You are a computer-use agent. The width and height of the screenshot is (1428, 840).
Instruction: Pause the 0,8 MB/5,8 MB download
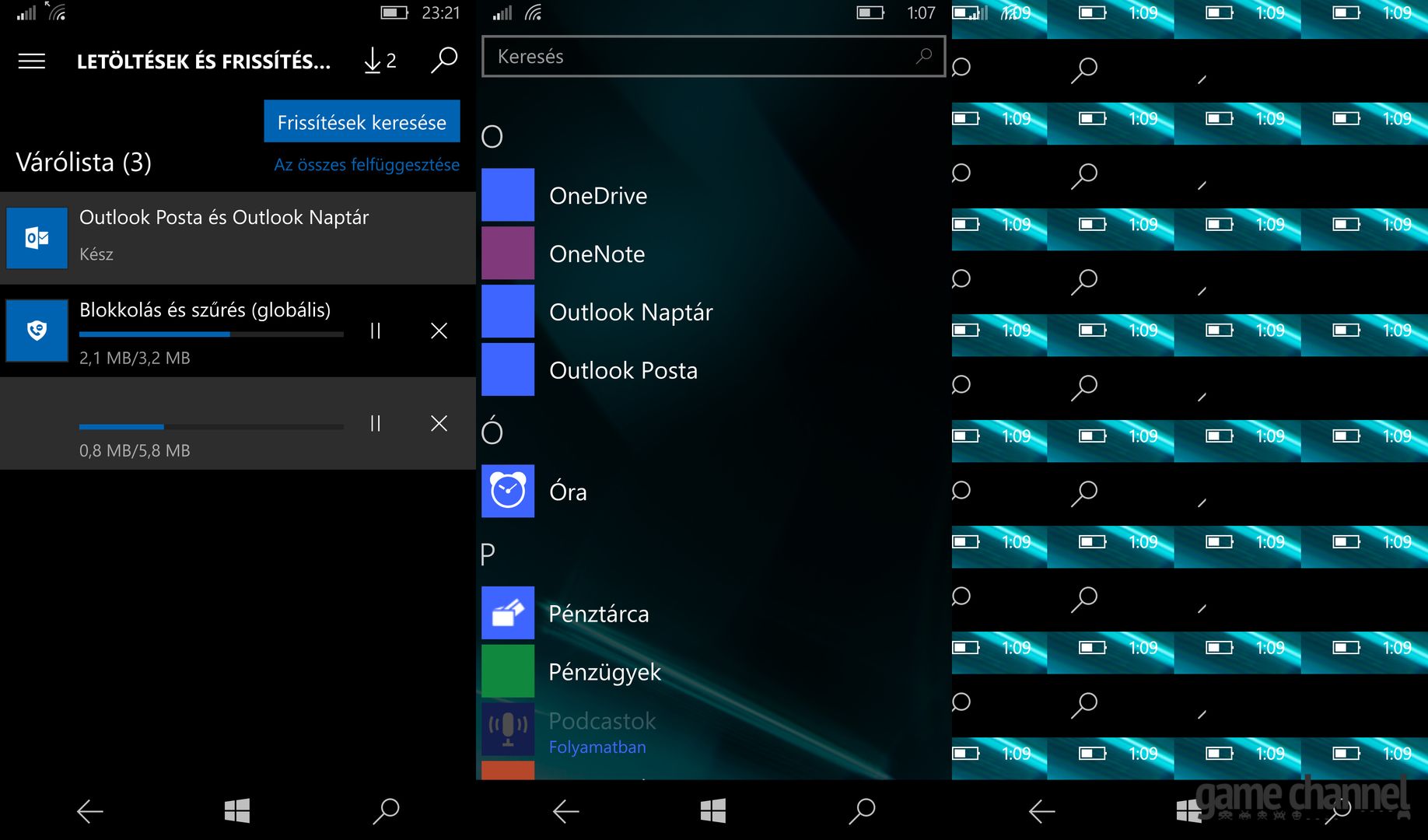point(376,423)
